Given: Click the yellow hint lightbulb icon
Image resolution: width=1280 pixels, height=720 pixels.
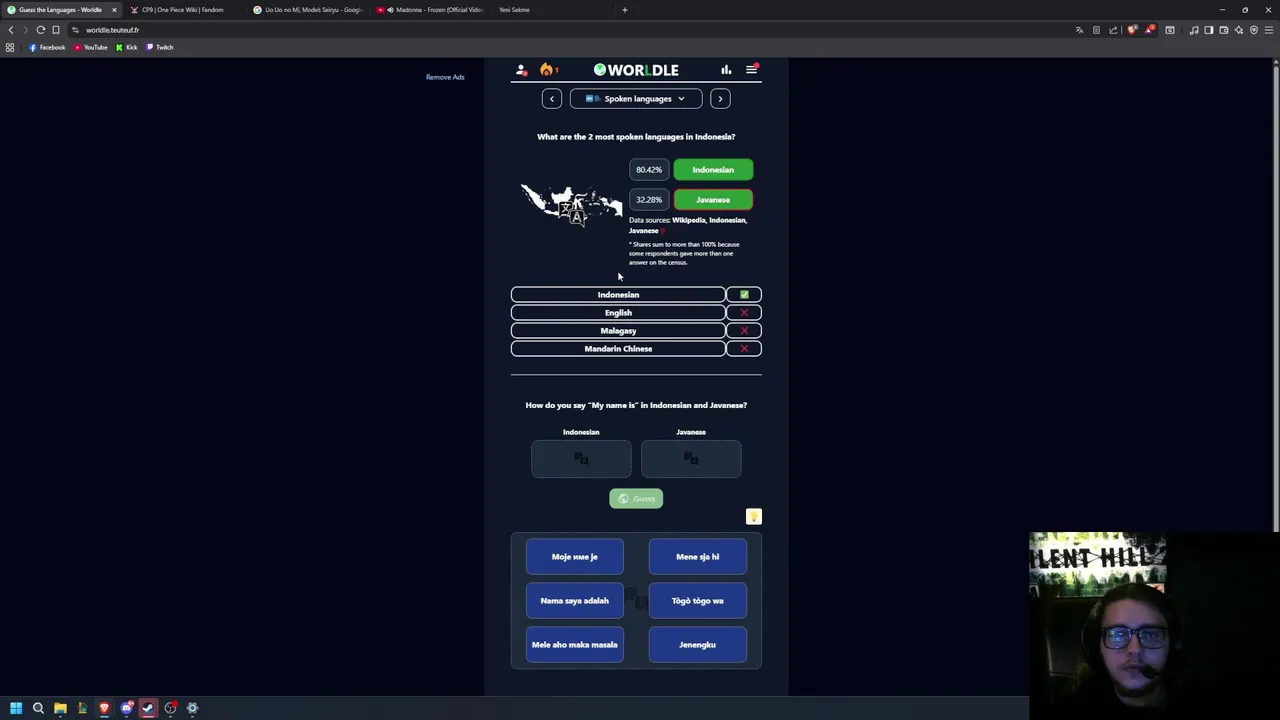Looking at the screenshot, I should [x=754, y=517].
